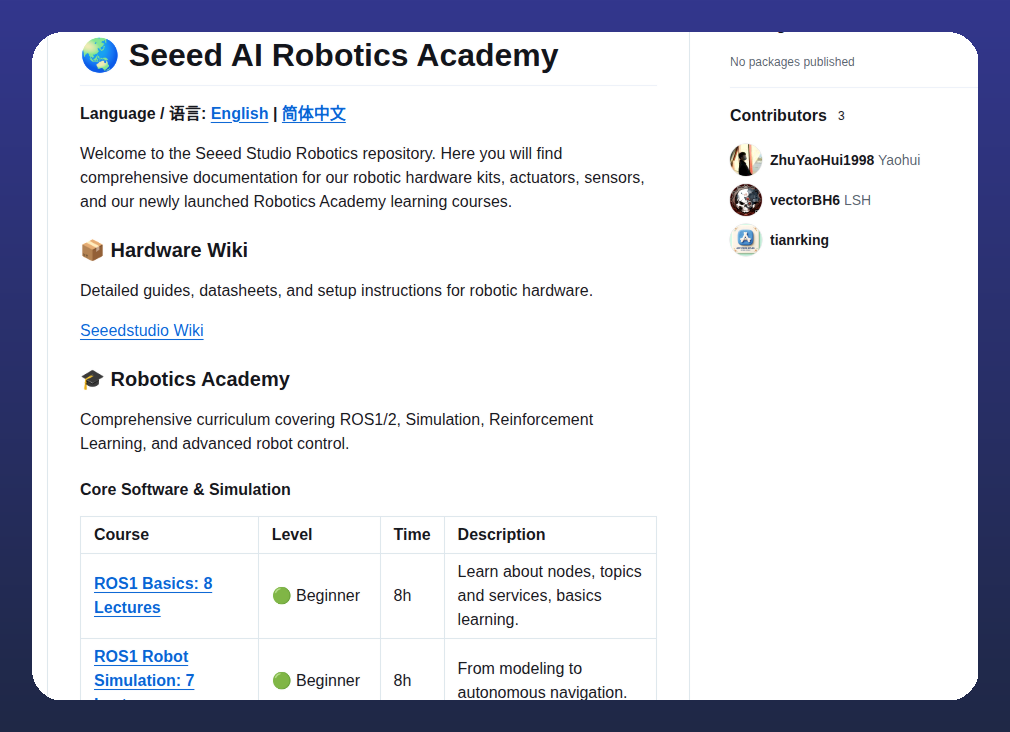The width and height of the screenshot is (1010, 732).
Task: Open vectorBH6 contributor avatar
Action: [x=746, y=200]
